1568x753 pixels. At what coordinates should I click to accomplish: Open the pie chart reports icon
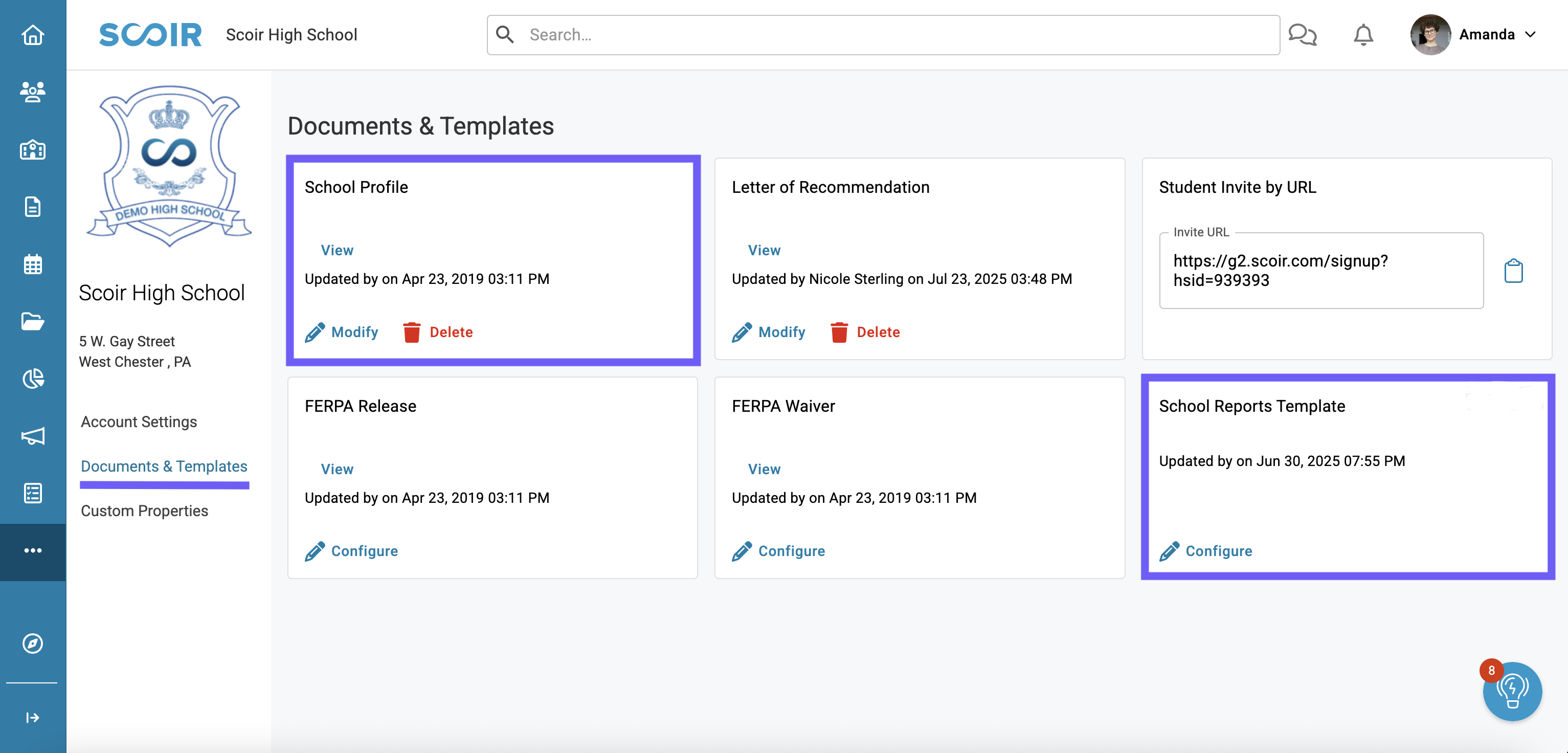[33, 379]
